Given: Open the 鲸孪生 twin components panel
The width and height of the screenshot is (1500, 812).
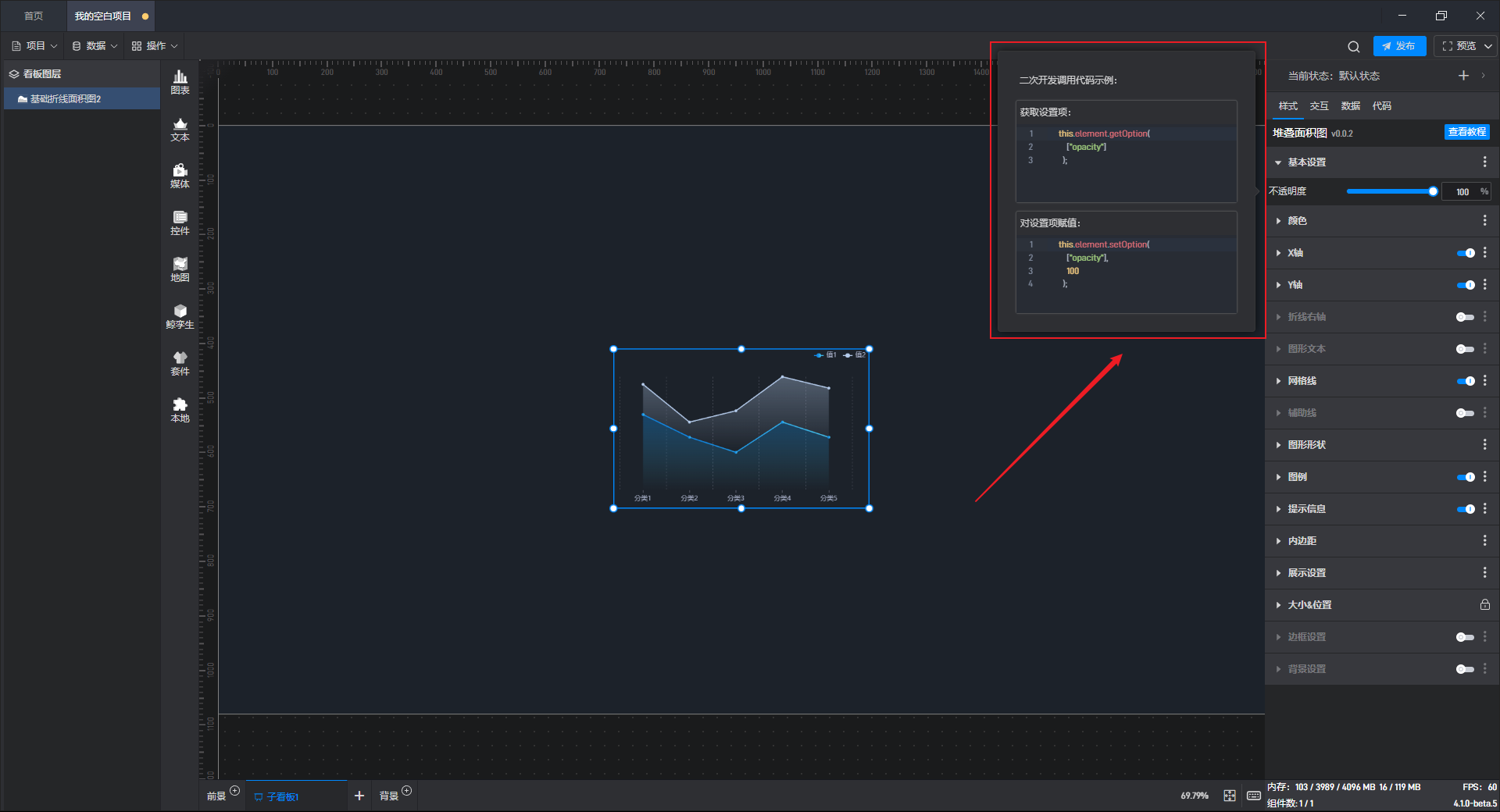Looking at the screenshot, I should point(180,316).
